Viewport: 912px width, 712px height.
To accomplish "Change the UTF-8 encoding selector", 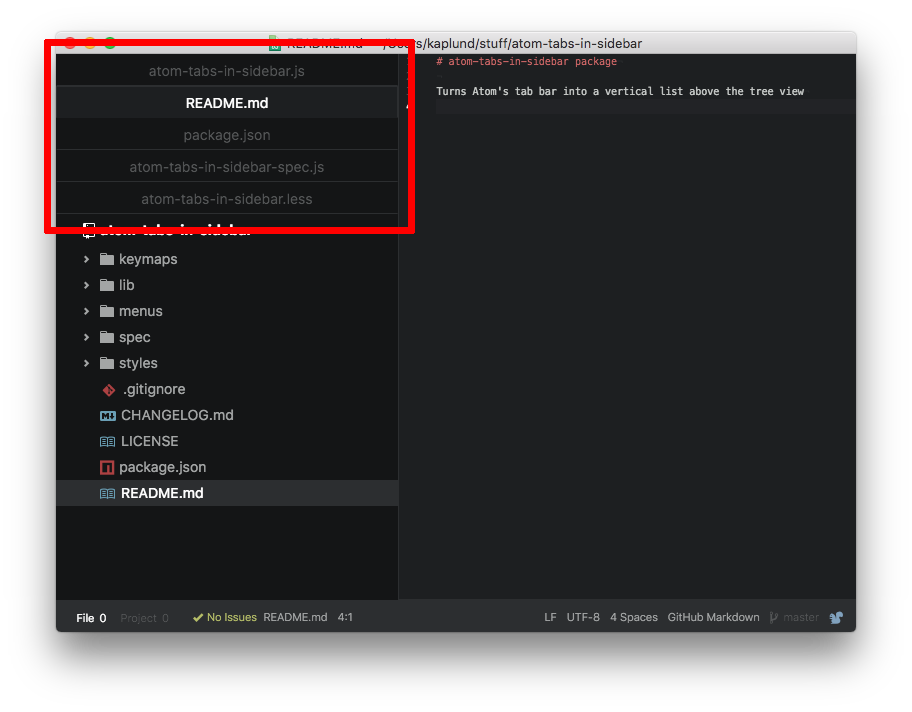I will pyautogui.click(x=583, y=617).
